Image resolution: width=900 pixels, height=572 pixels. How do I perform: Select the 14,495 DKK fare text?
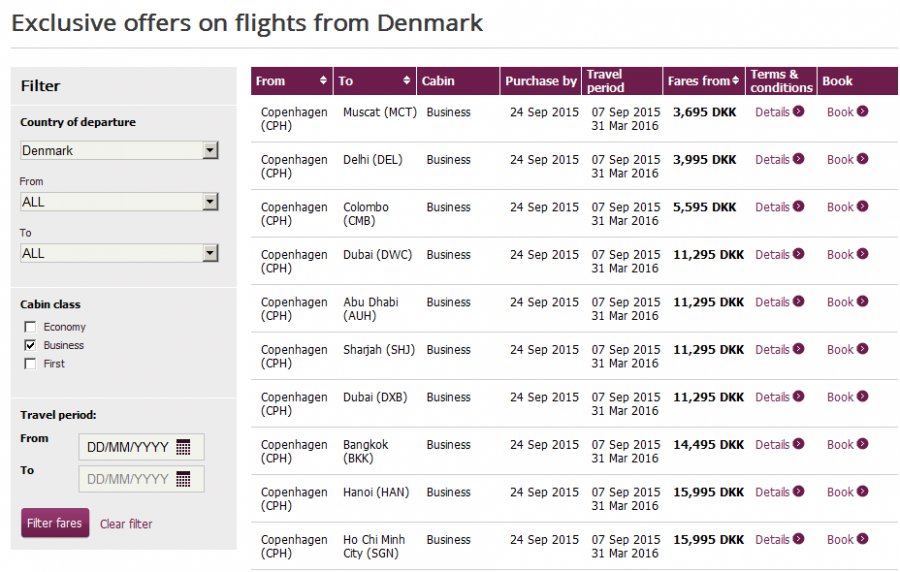pos(708,445)
